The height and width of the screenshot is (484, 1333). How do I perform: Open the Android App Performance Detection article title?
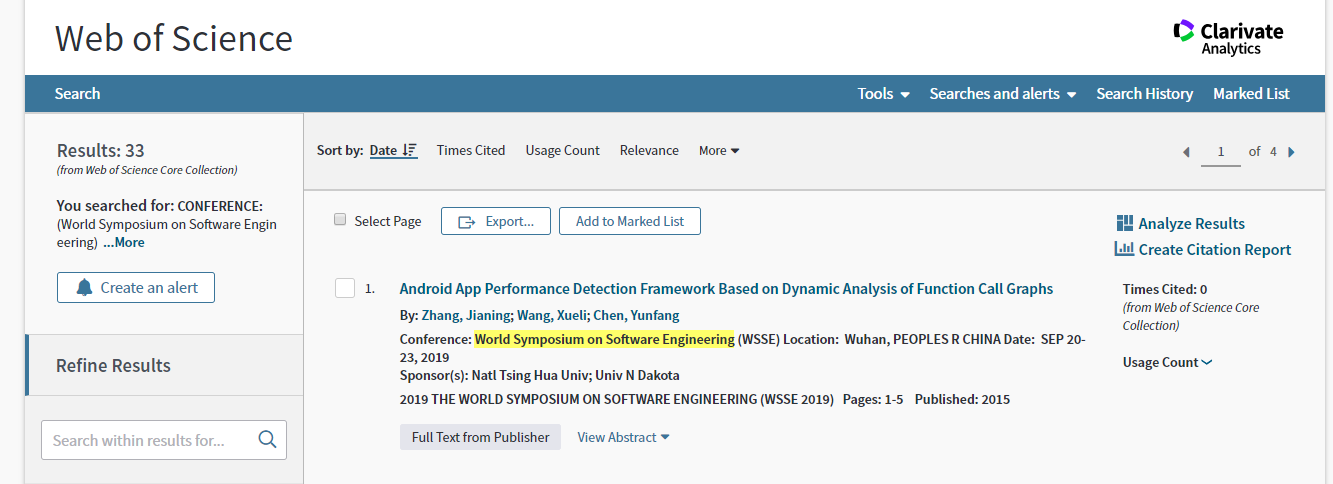point(726,288)
